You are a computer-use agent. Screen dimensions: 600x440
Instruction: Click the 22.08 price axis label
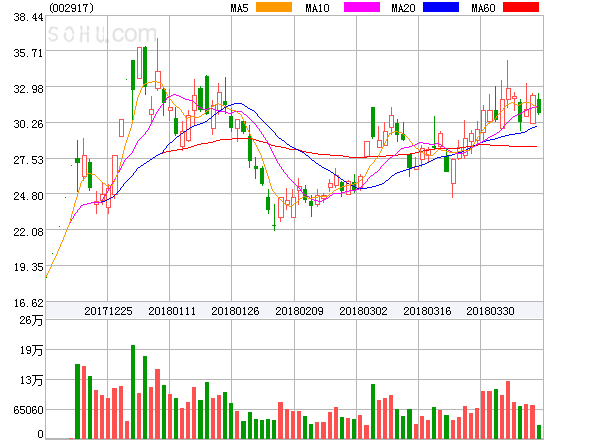coord(28,232)
